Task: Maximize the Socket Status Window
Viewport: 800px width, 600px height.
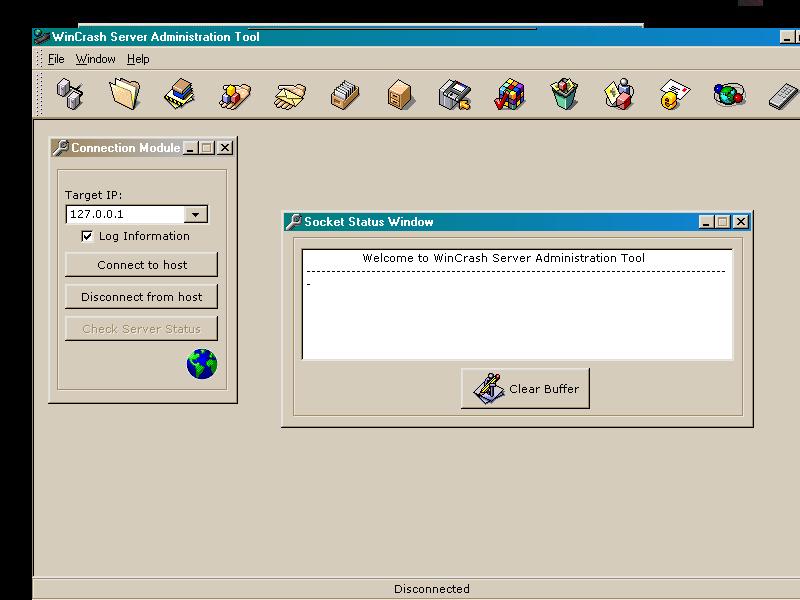Action: [x=722, y=222]
